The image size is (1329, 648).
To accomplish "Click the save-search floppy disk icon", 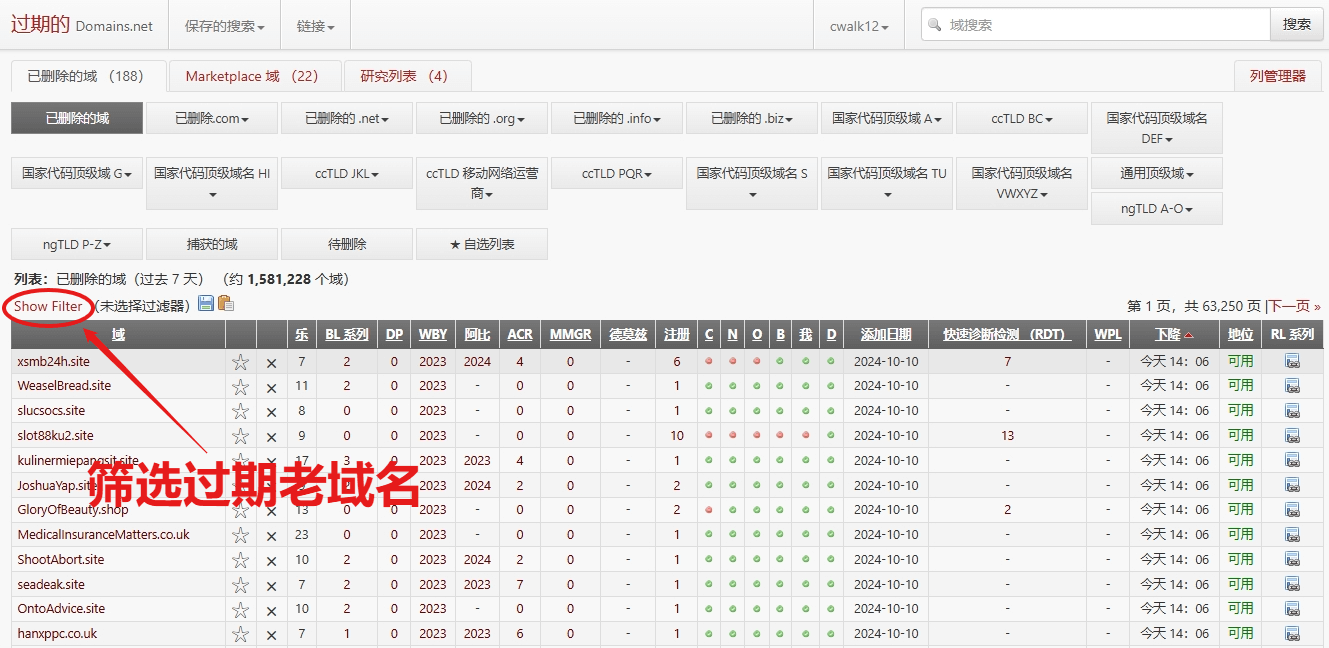I will click(x=206, y=303).
